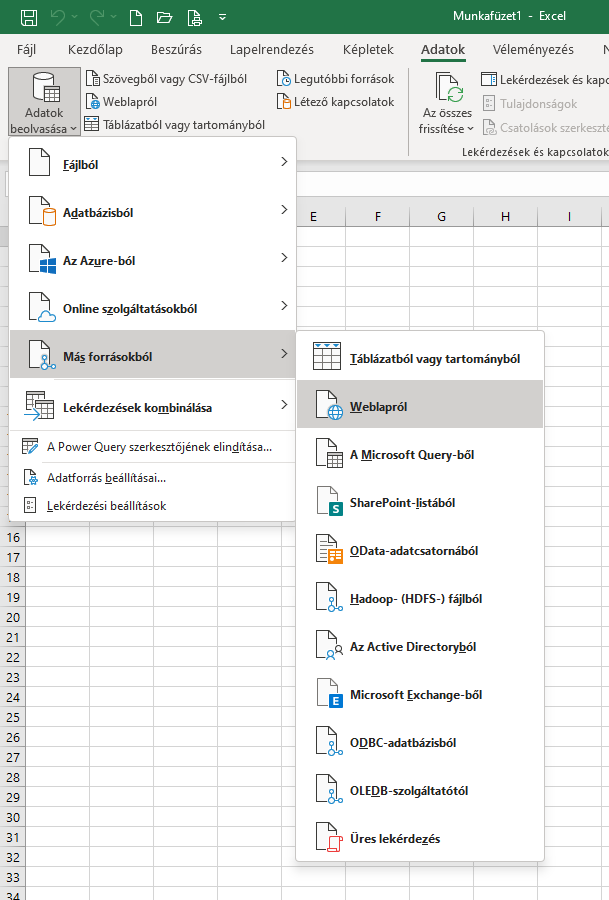Select row header 28
Viewport: 609px width, 900px height.
tap(13, 778)
